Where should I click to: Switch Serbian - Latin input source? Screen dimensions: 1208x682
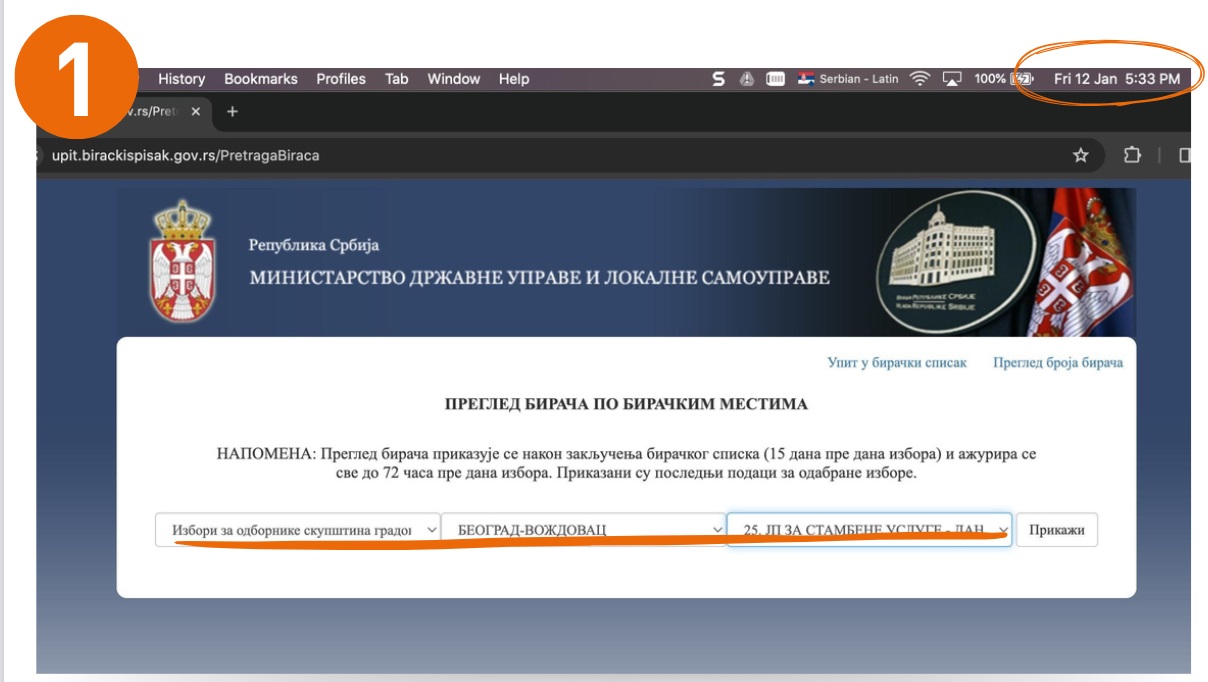coord(848,79)
